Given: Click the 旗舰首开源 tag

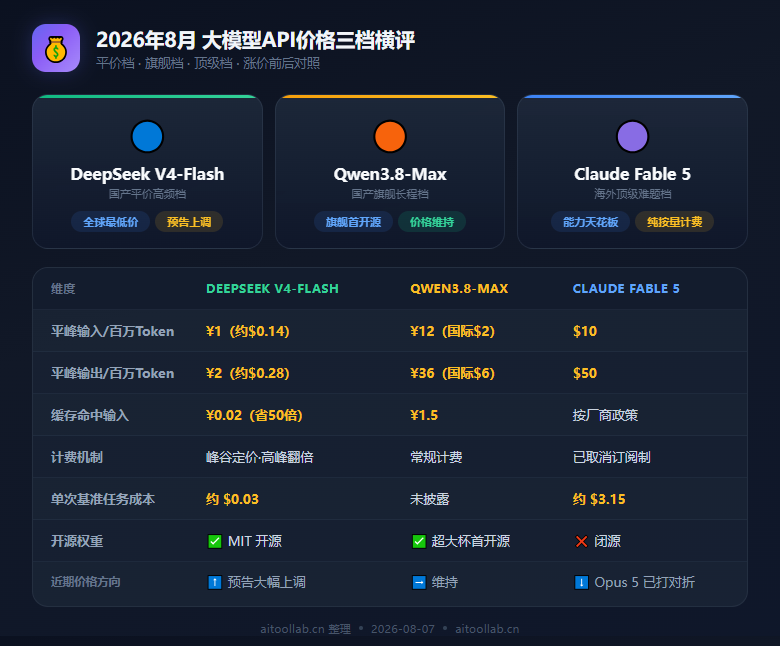Looking at the screenshot, I should [x=353, y=222].
